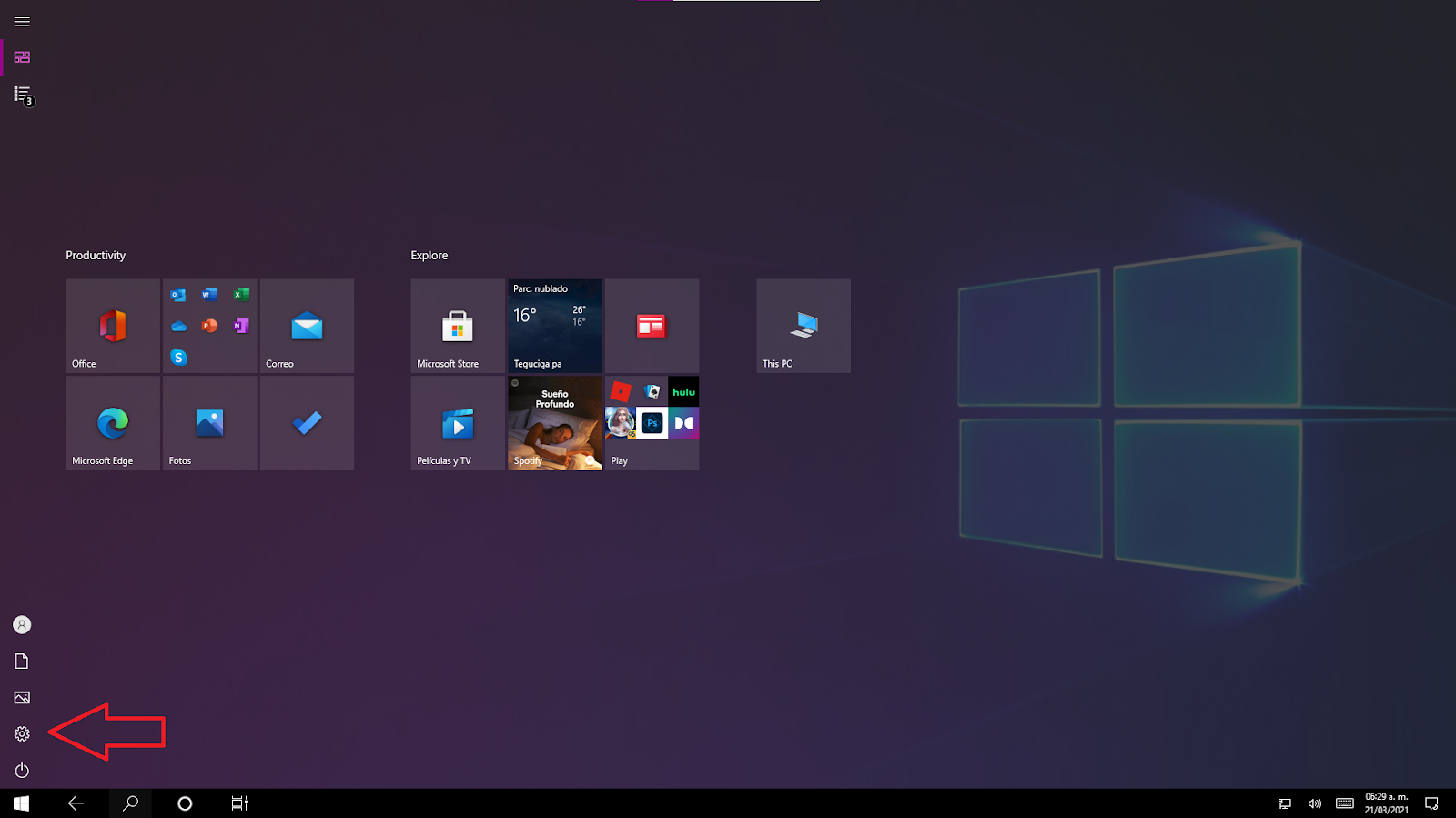Open the Microsoft Store tile

click(x=458, y=326)
